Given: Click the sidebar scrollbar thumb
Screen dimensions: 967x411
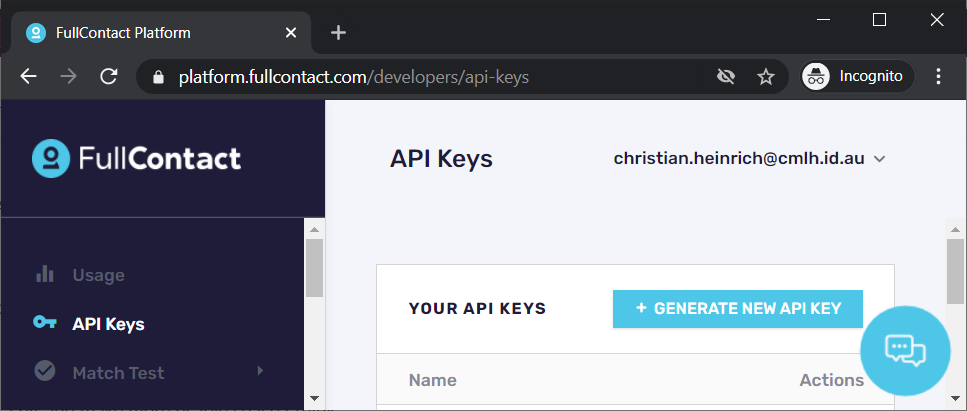Looking at the screenshot, I should pyautogui.click(x=315, y=268).
